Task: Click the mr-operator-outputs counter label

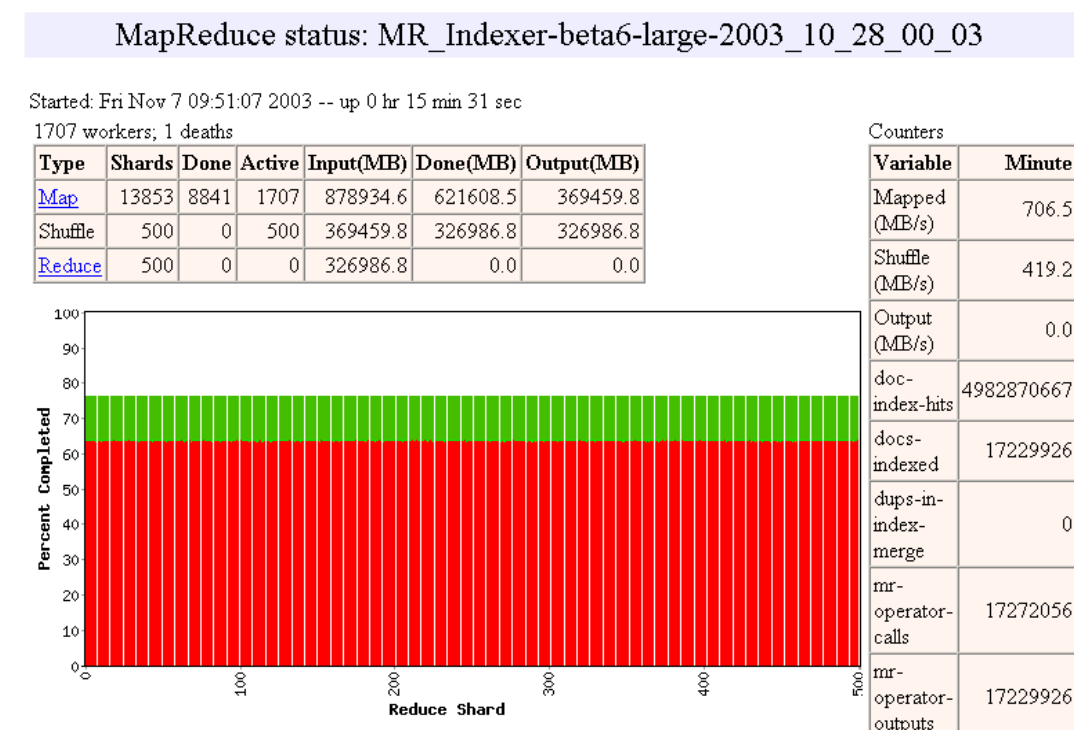Action: (913, 697)
